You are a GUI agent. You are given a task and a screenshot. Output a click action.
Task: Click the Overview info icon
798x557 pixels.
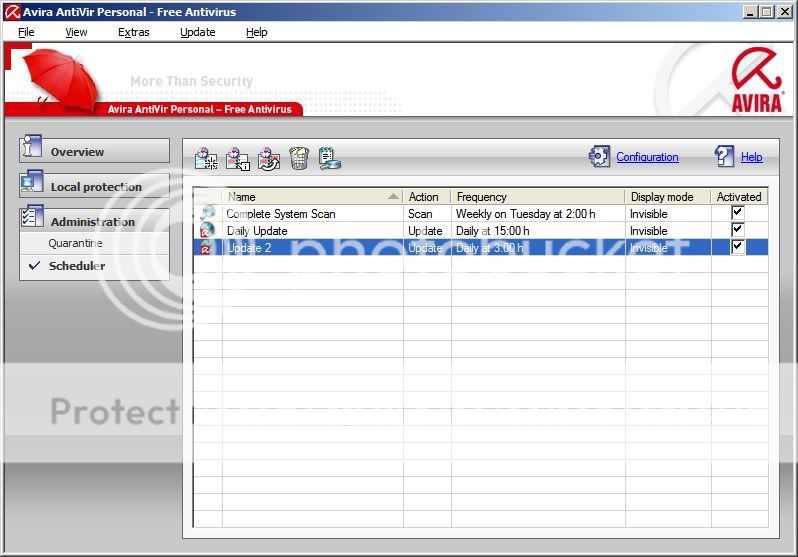tap(31, 147)
